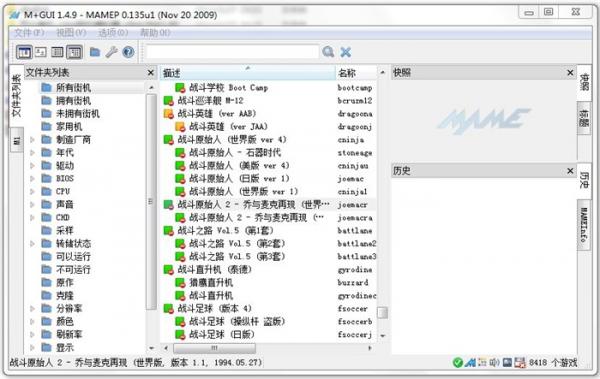The image size is (600, 379).
Task: Click the speaker icon in status bar
Action: (x=495, y=362)
